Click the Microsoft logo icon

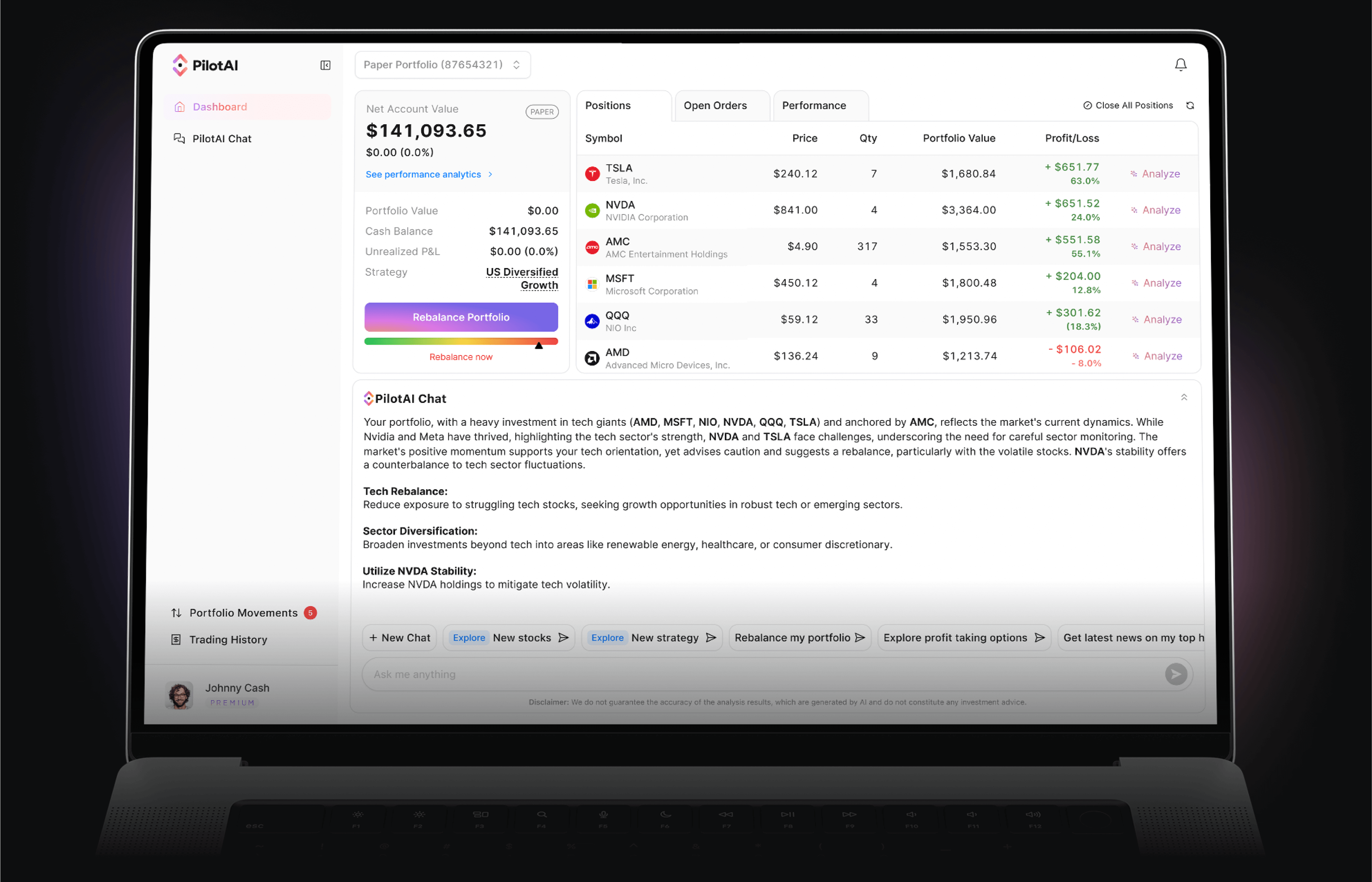tap(592, 284)
